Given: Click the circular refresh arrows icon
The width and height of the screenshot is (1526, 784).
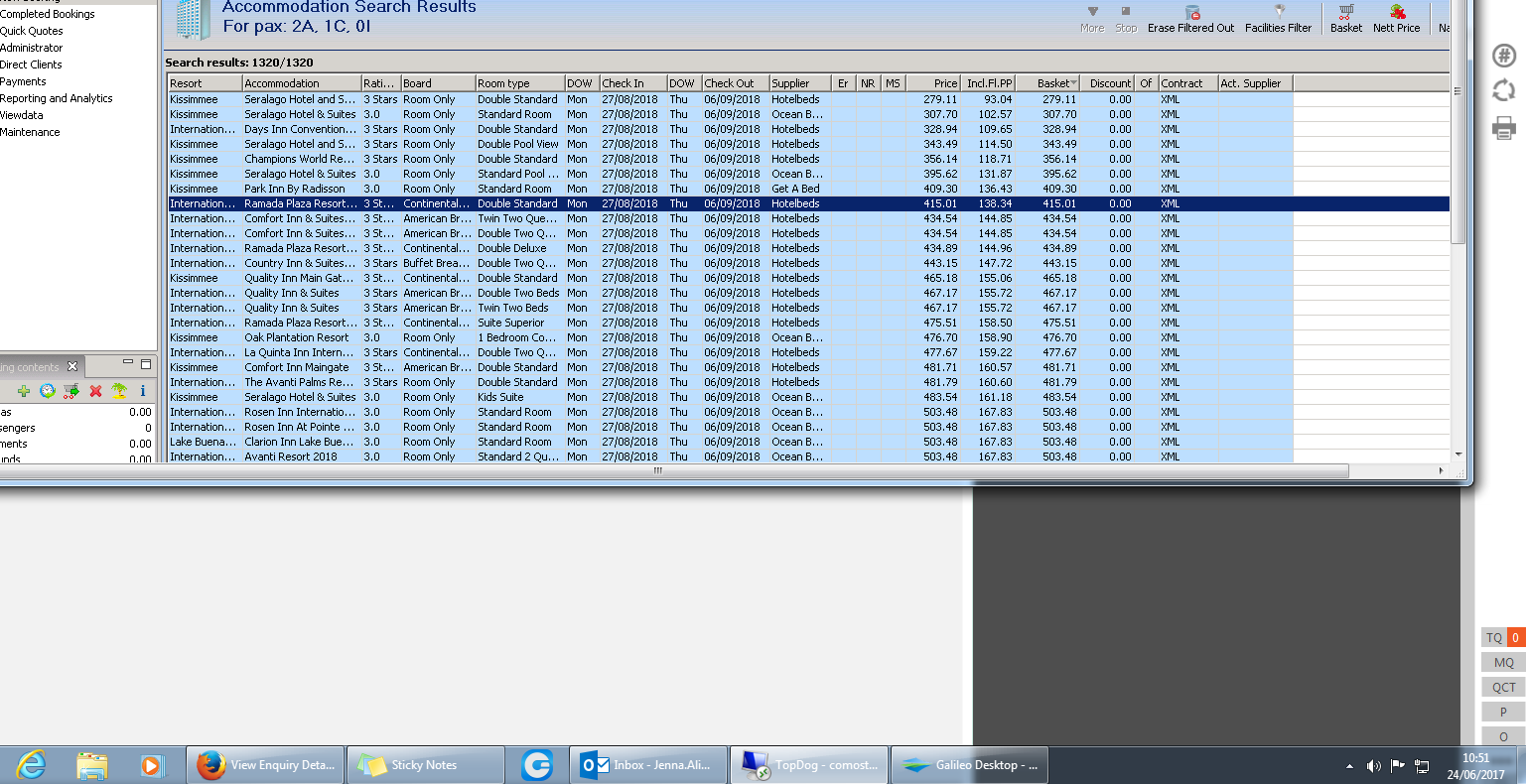Looking at the screenshot, I should (x=1504, y=91).
